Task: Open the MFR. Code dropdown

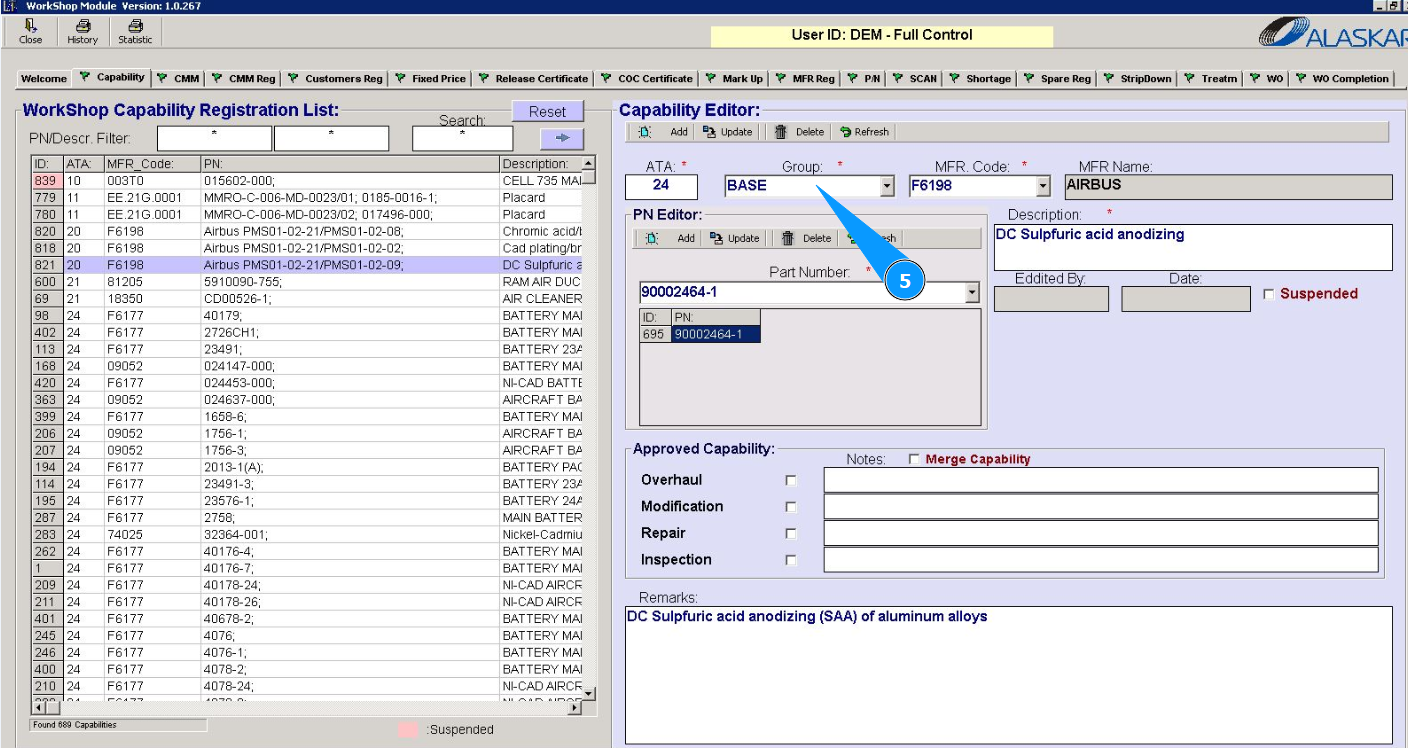Action: click(1043, 186)
